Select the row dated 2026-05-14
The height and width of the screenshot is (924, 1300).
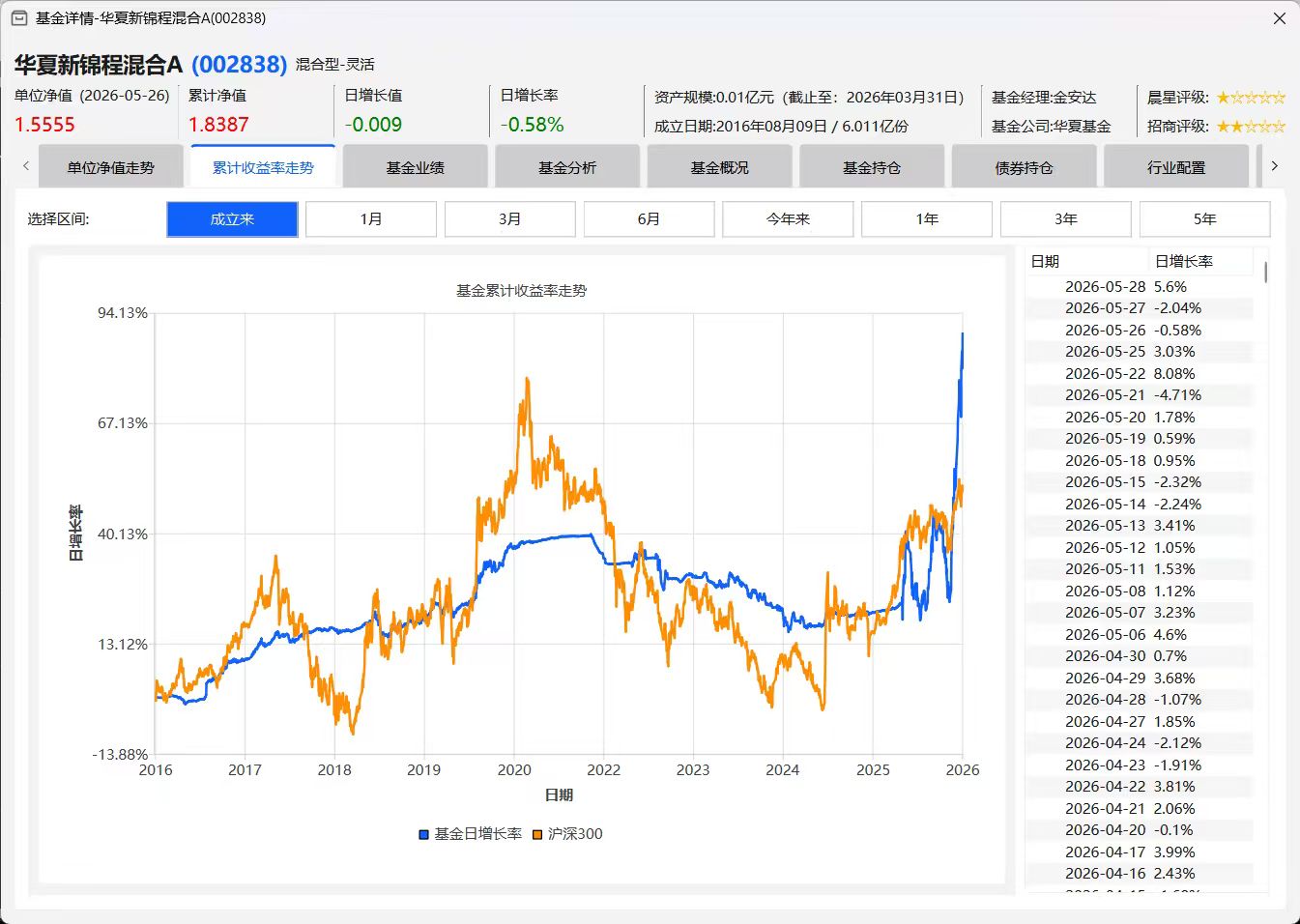[1140, 505]
